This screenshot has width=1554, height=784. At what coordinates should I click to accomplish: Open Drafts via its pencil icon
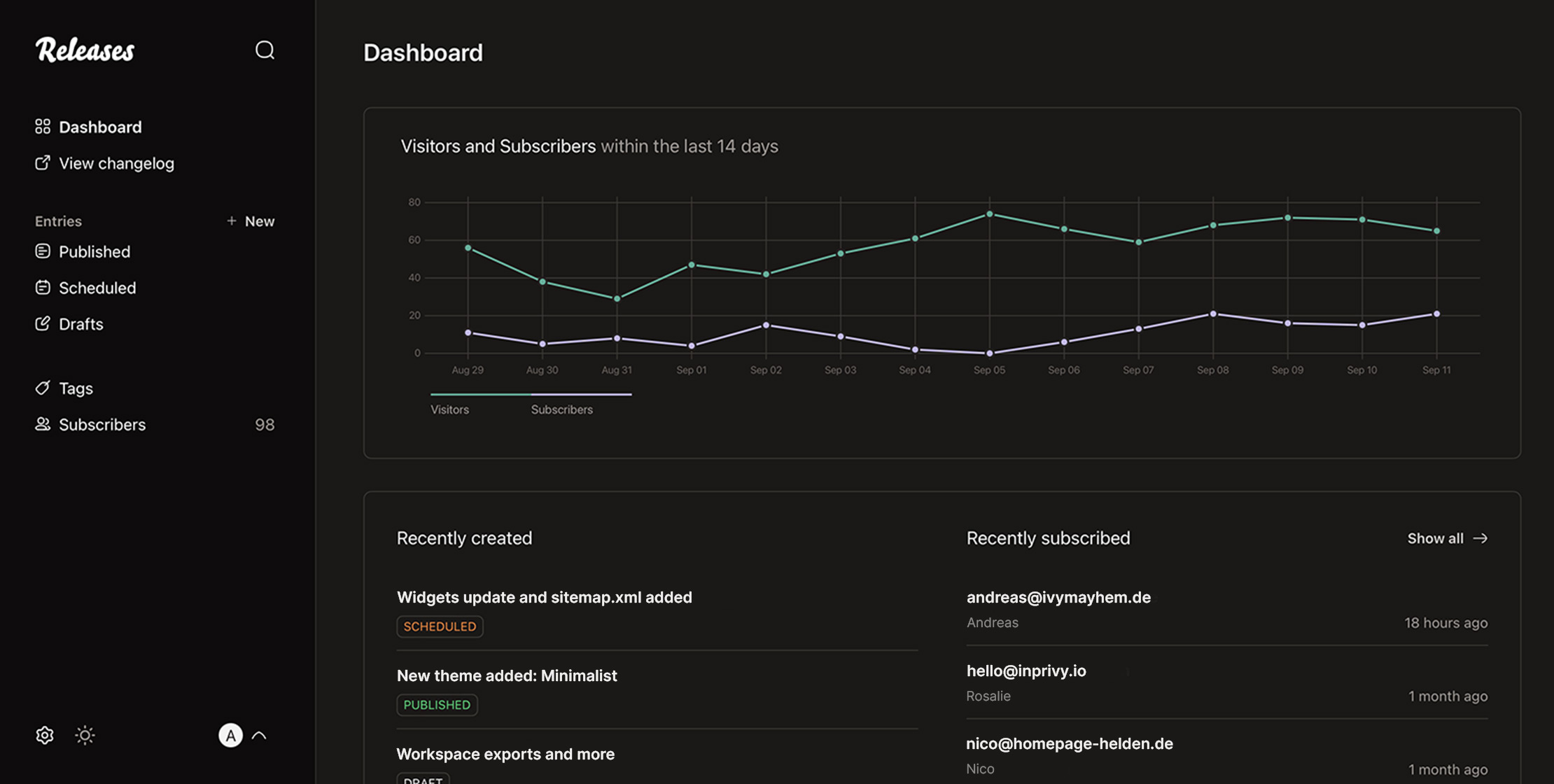(x=43, y=323)
